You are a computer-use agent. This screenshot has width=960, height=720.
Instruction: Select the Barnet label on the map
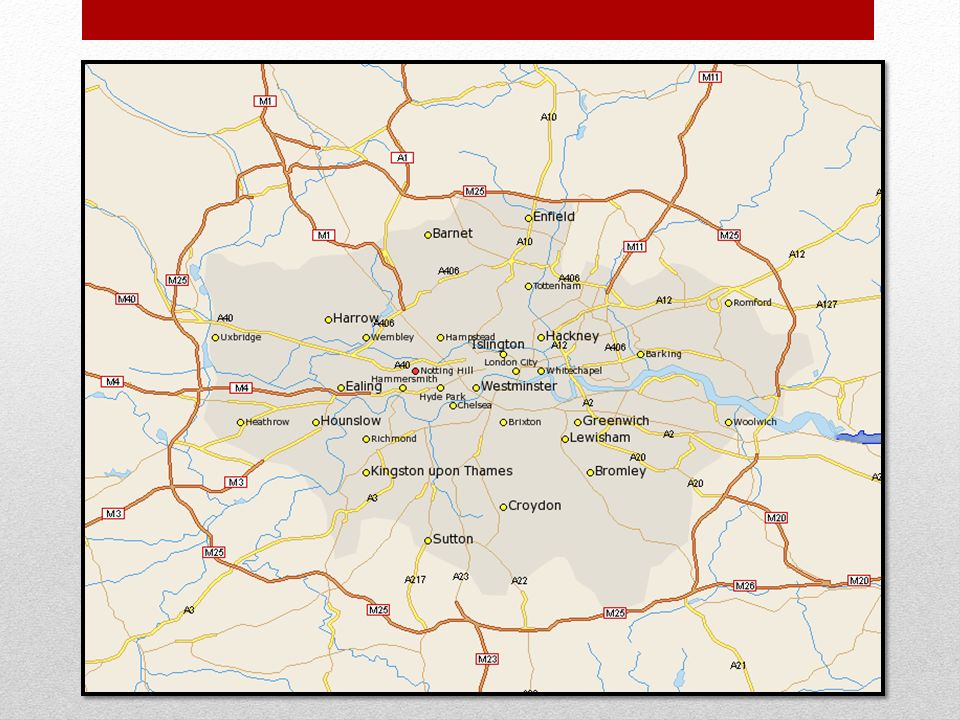click(x=452, y=233)
